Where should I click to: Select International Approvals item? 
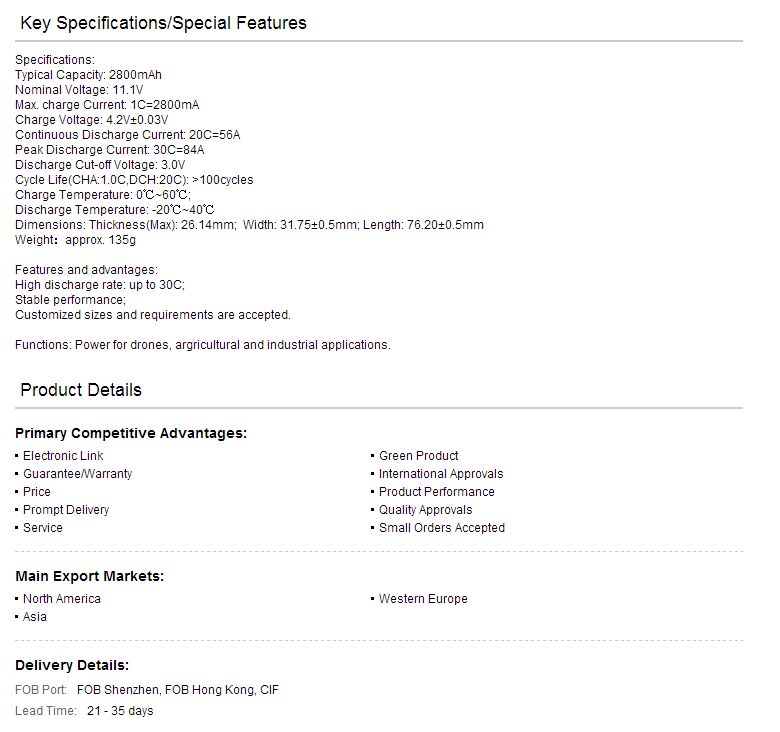[441, 474]
